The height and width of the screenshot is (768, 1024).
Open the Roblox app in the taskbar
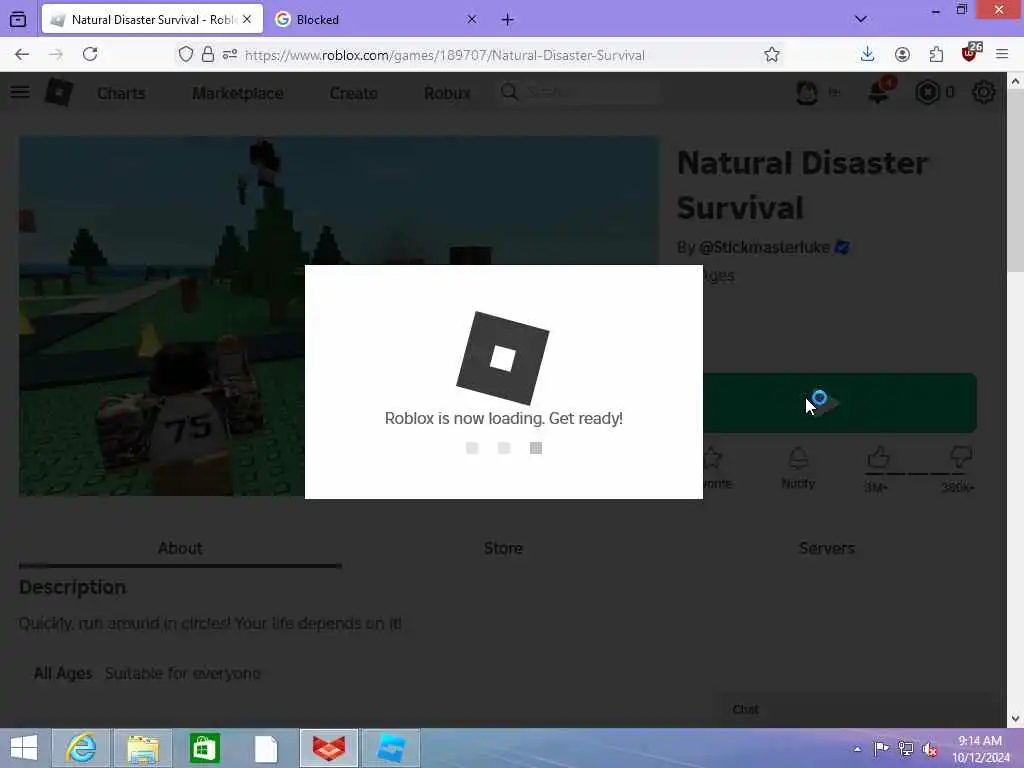391,748
